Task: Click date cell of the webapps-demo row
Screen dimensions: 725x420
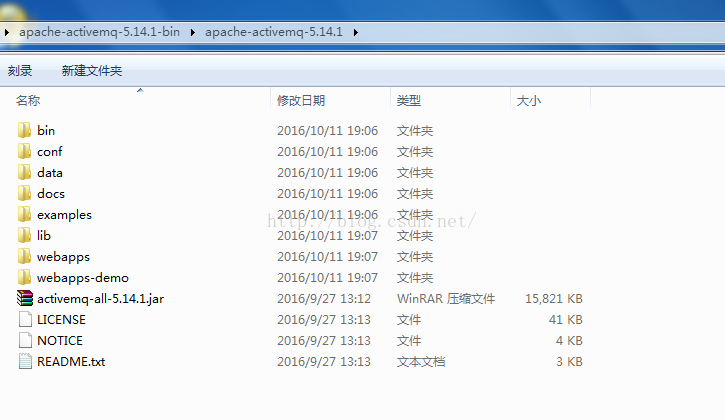Action: 327,278
